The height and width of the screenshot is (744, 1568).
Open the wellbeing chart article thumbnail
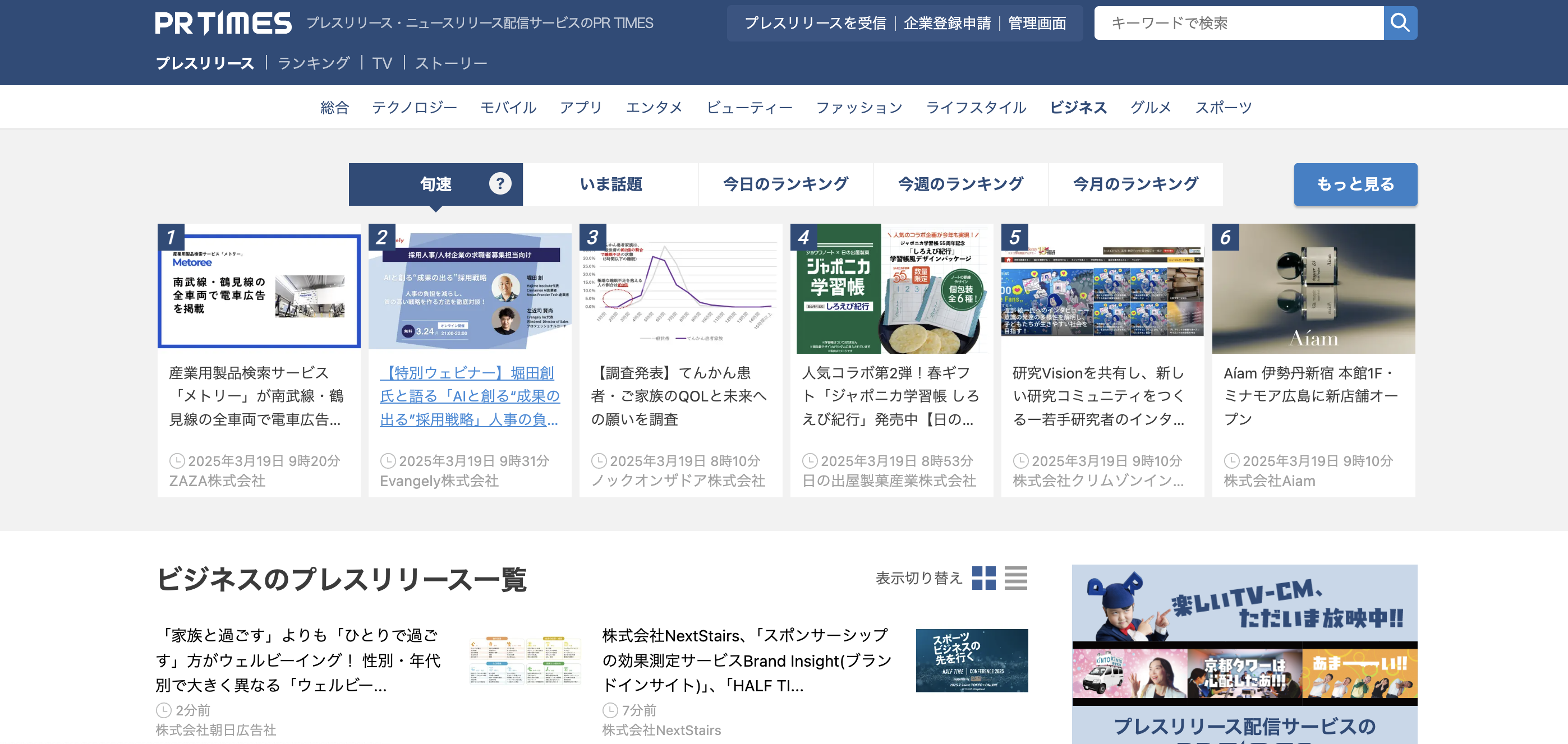click(525, 660)
